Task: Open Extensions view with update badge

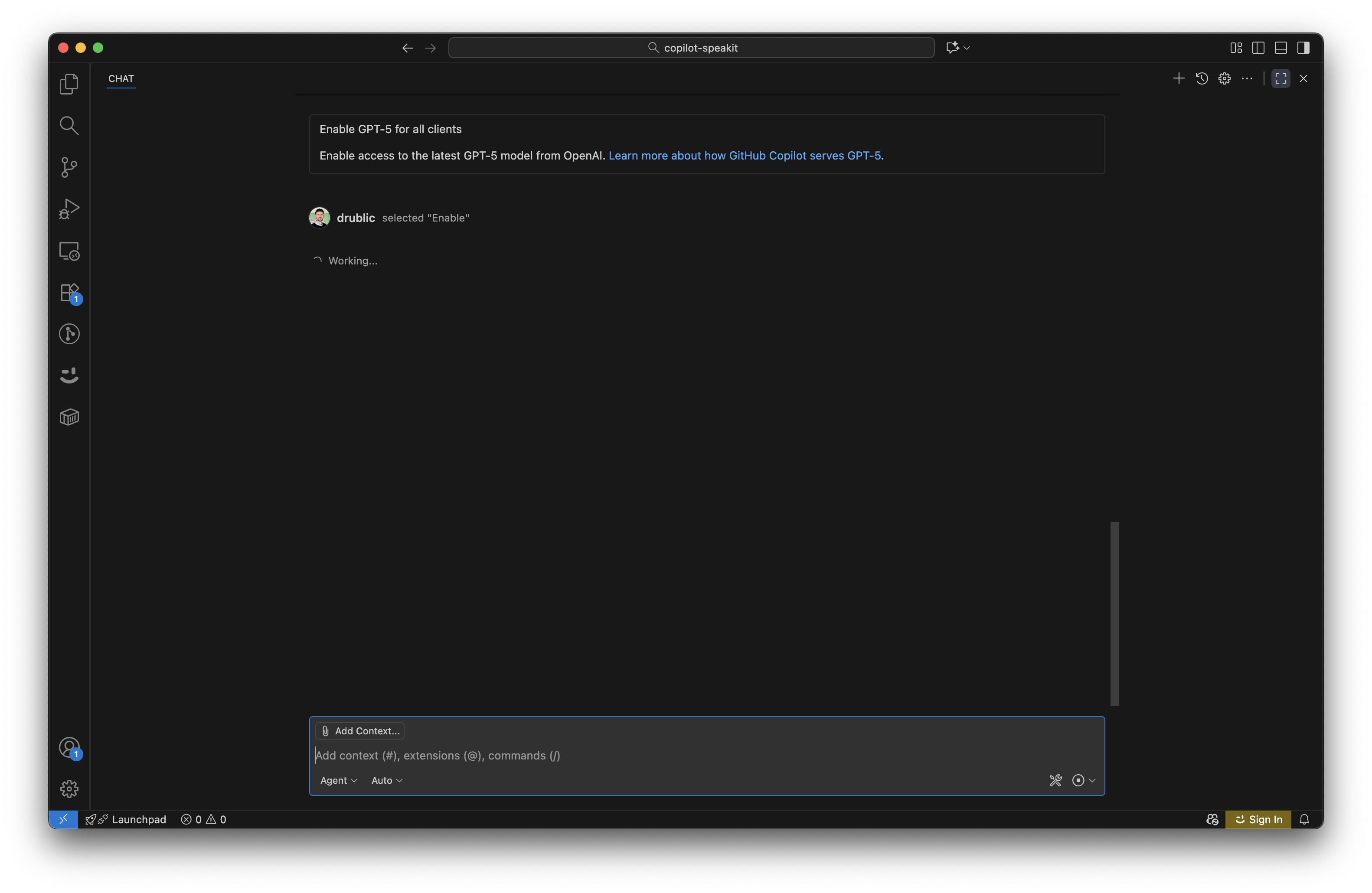Action: (x=69, y=293)
